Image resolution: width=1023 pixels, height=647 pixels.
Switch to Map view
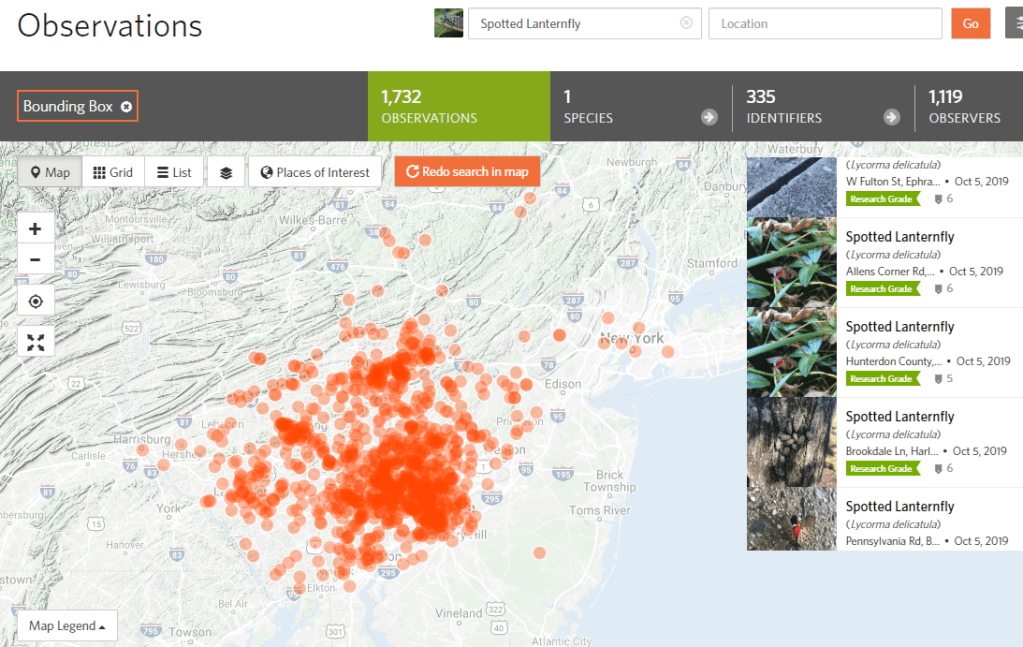[49, 172]
